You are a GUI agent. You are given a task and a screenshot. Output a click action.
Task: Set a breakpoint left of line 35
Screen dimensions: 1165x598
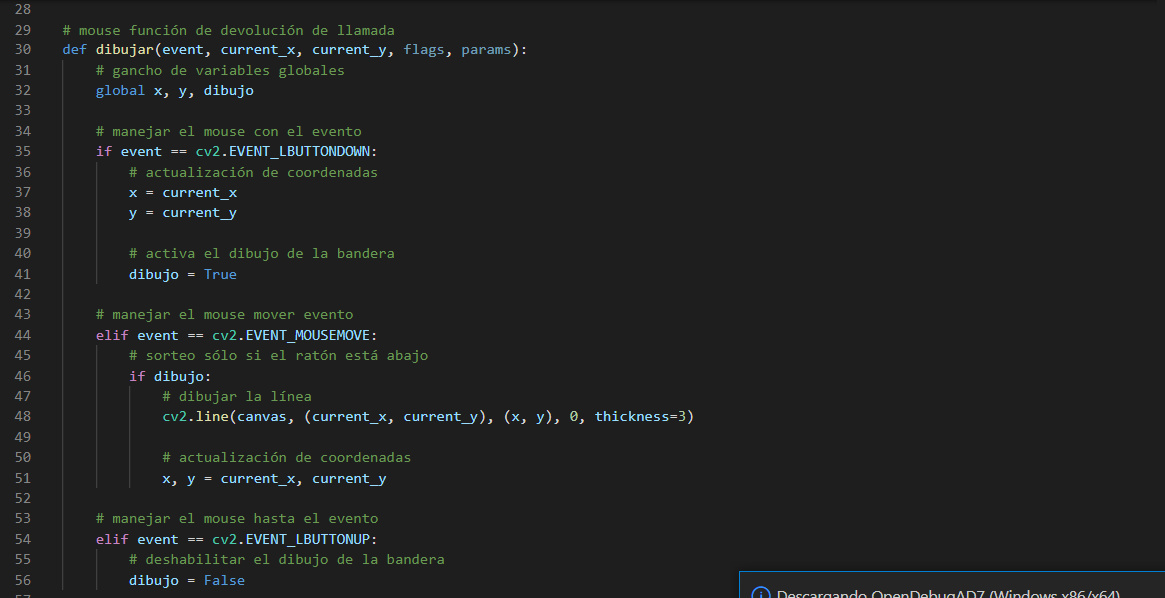pyautogui.click(x=45, y=151)
